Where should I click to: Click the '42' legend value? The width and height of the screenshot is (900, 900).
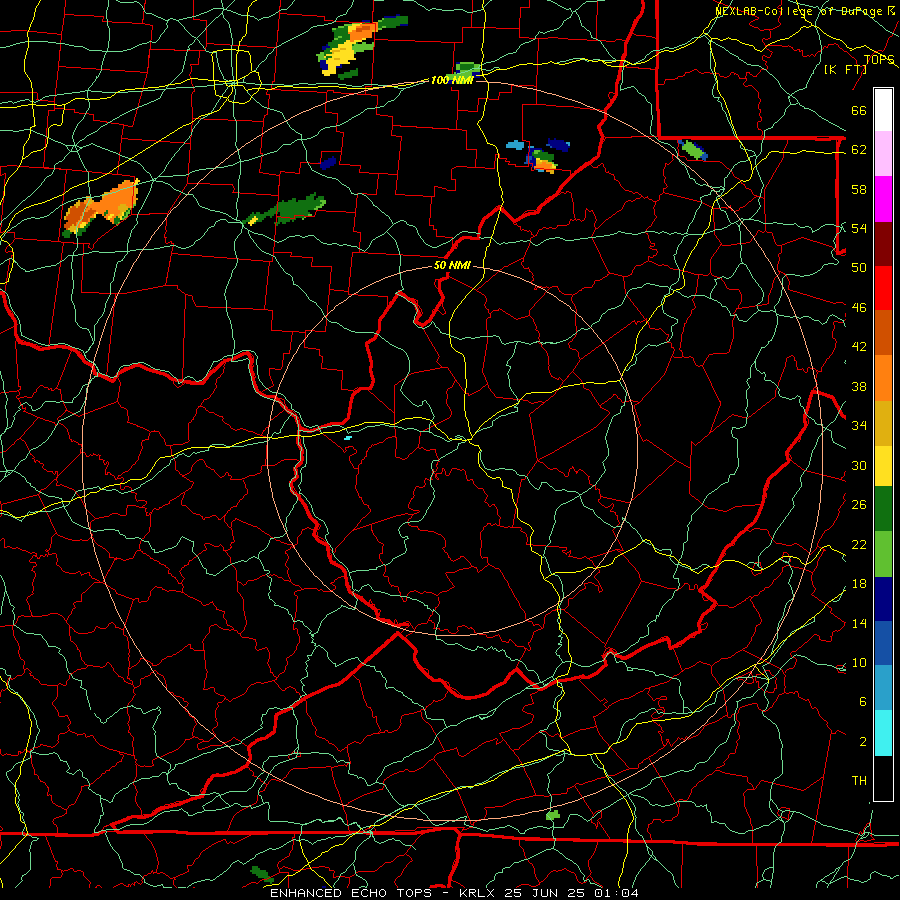click(859, 347)
